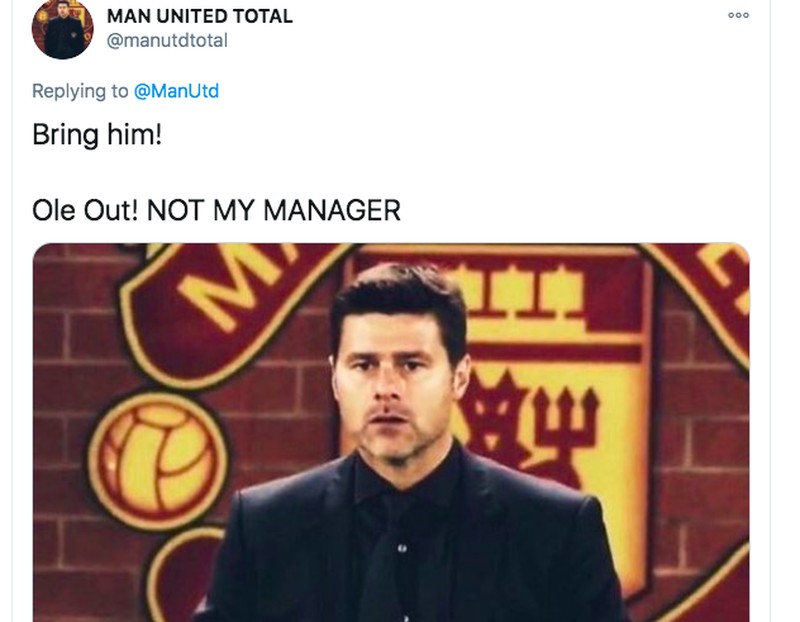Click the MAN UNITED TOTAL profile avatar

click(x=62, y=29)
